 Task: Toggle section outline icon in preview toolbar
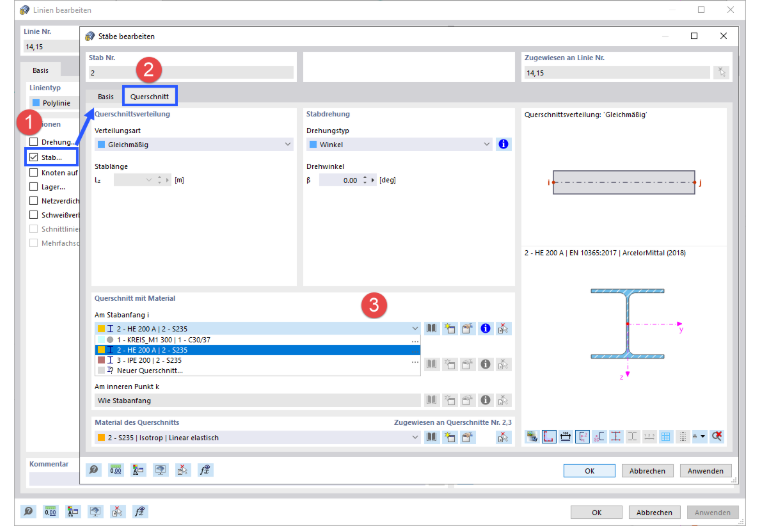point(549,436)
